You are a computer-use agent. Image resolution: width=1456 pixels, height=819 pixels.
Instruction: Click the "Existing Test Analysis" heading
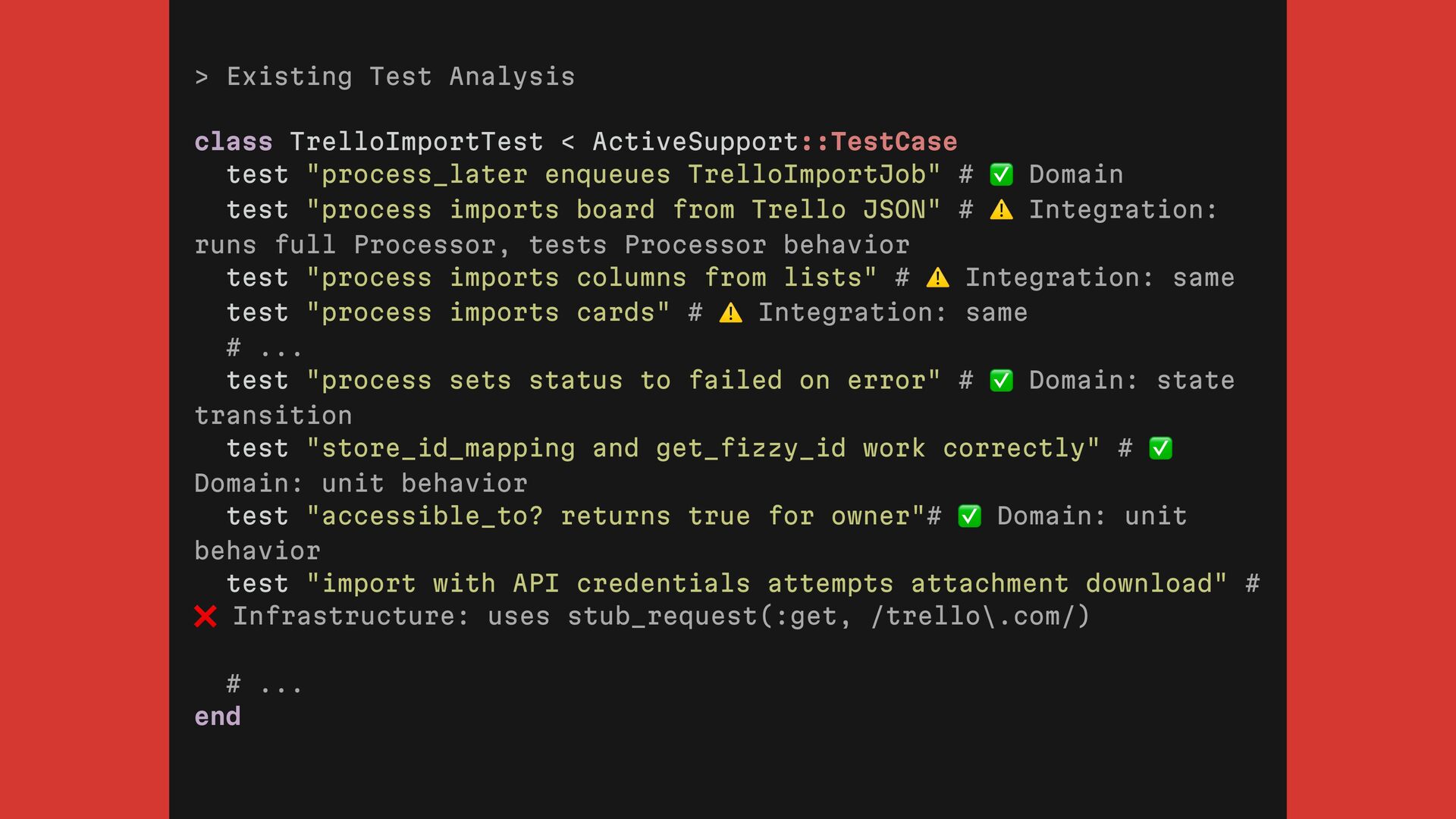400,77
